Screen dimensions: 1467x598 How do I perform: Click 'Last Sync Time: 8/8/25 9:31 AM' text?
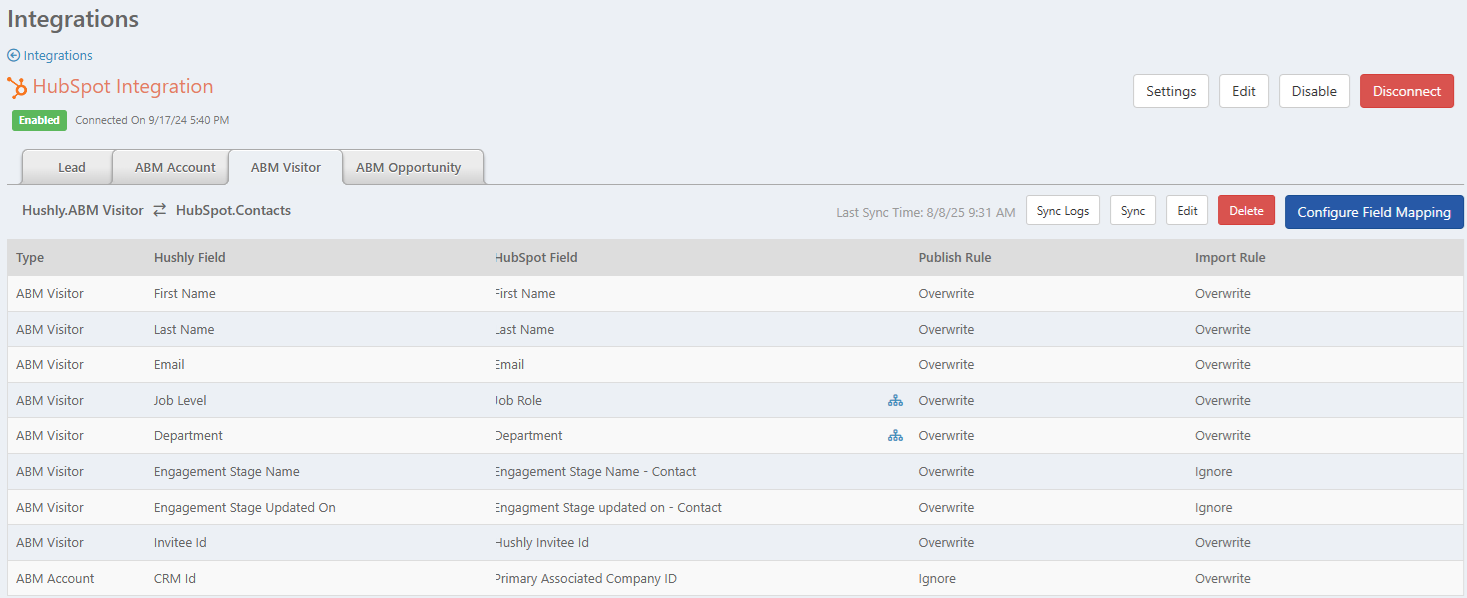click(x=925, y=212)
